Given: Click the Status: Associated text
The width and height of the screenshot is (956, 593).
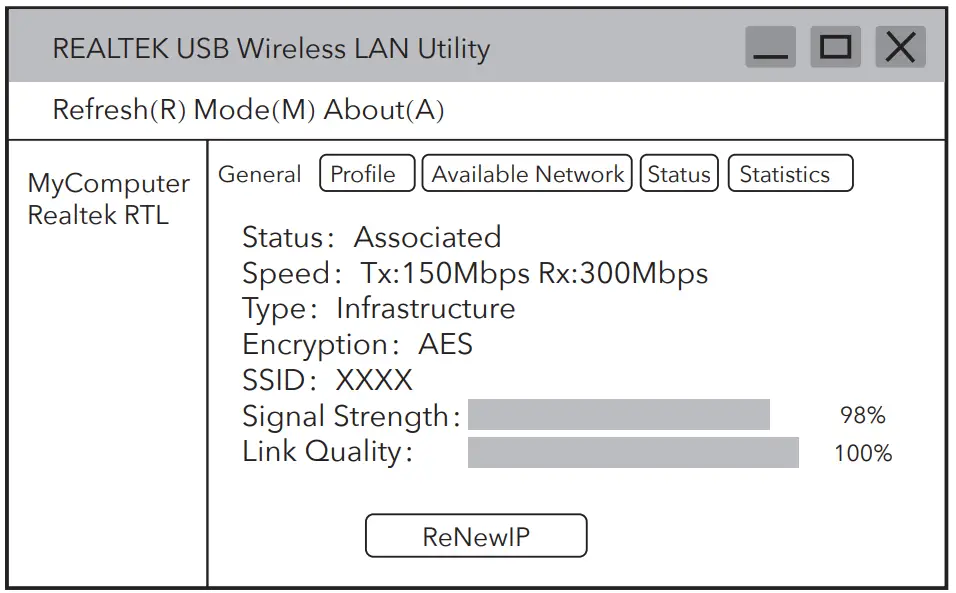Looking at the screenshot, I should (372, 238).
